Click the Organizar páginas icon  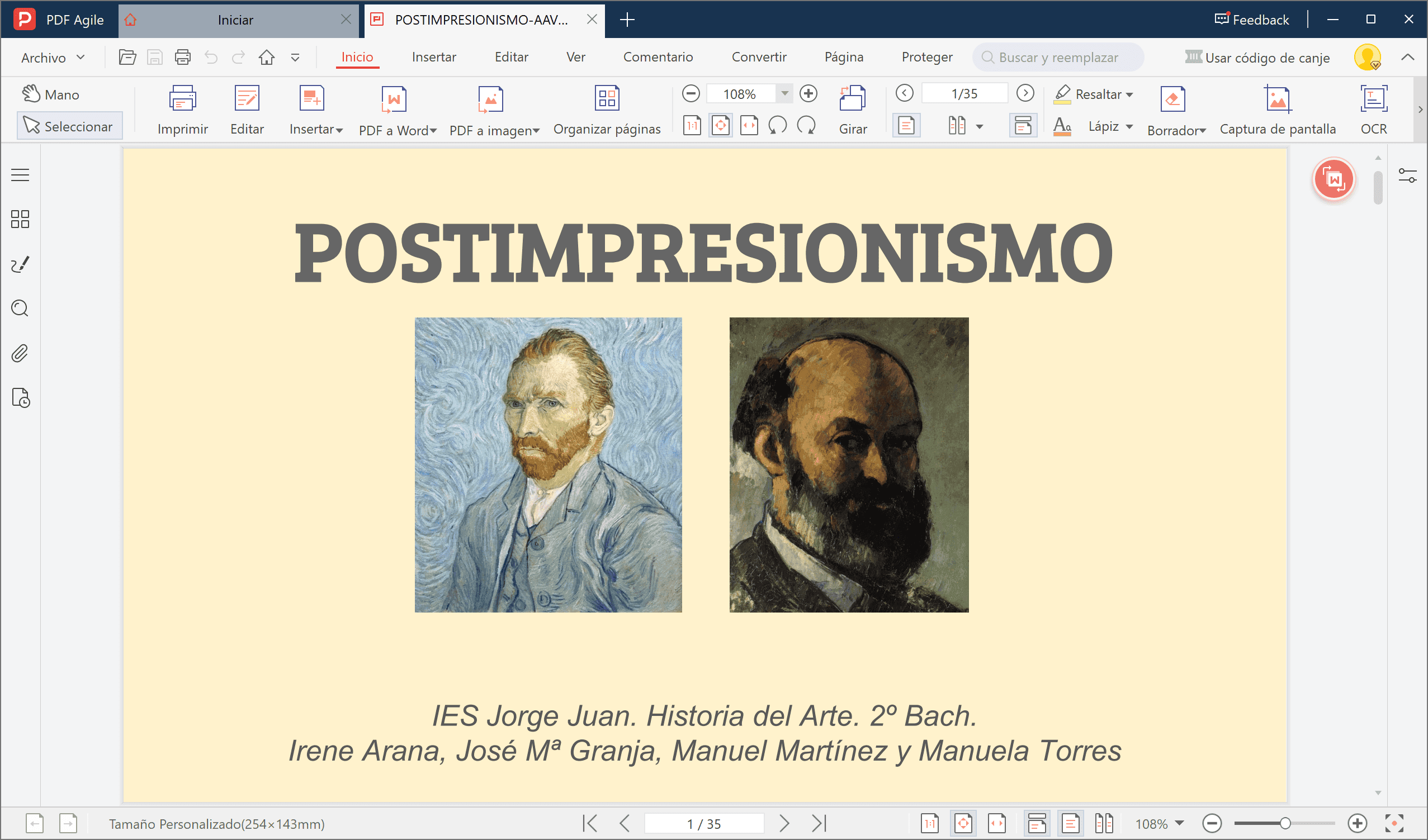pyautogui.click(x=606, y=99)
